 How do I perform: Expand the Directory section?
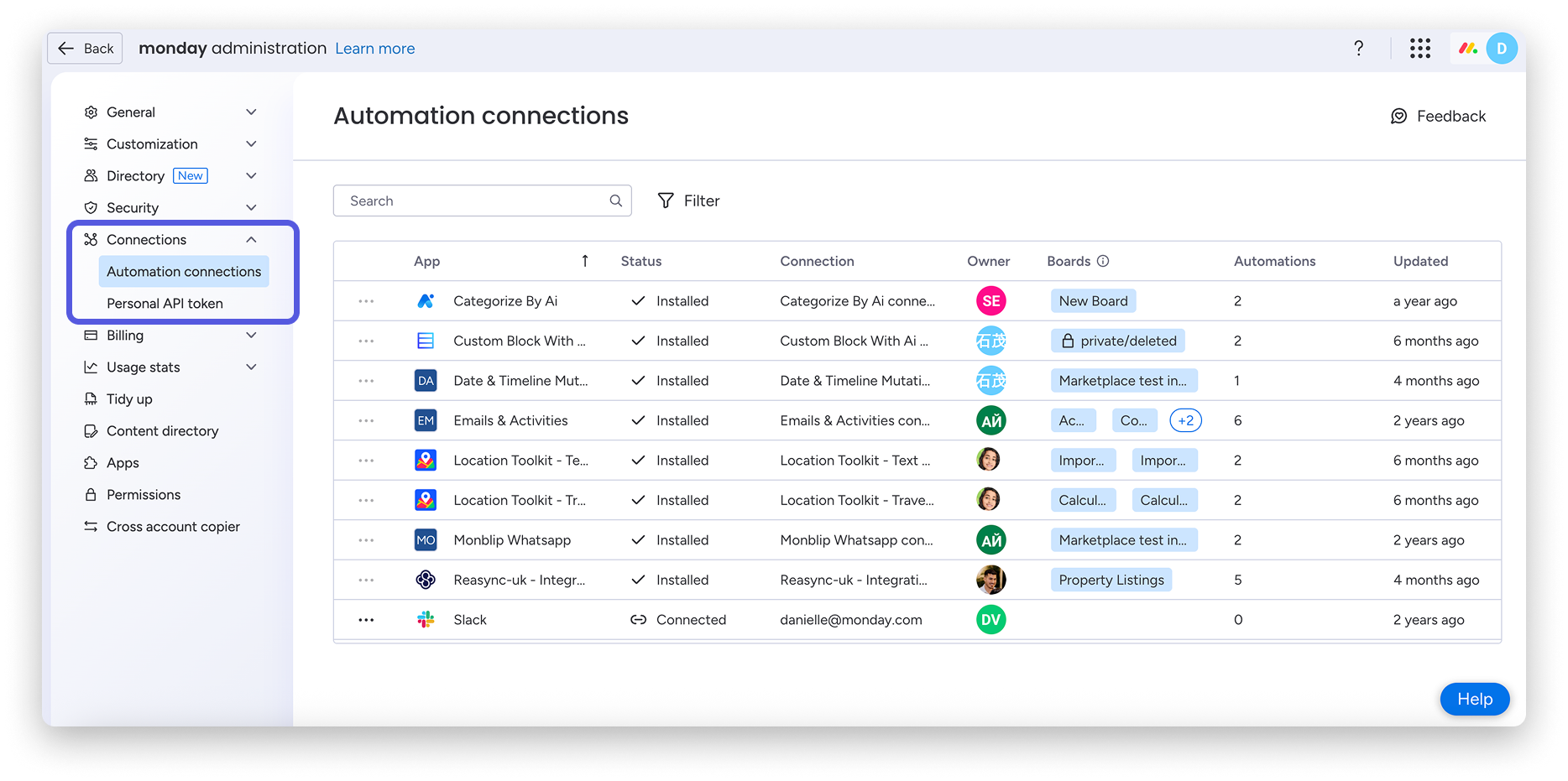click(x=251, y=176)
